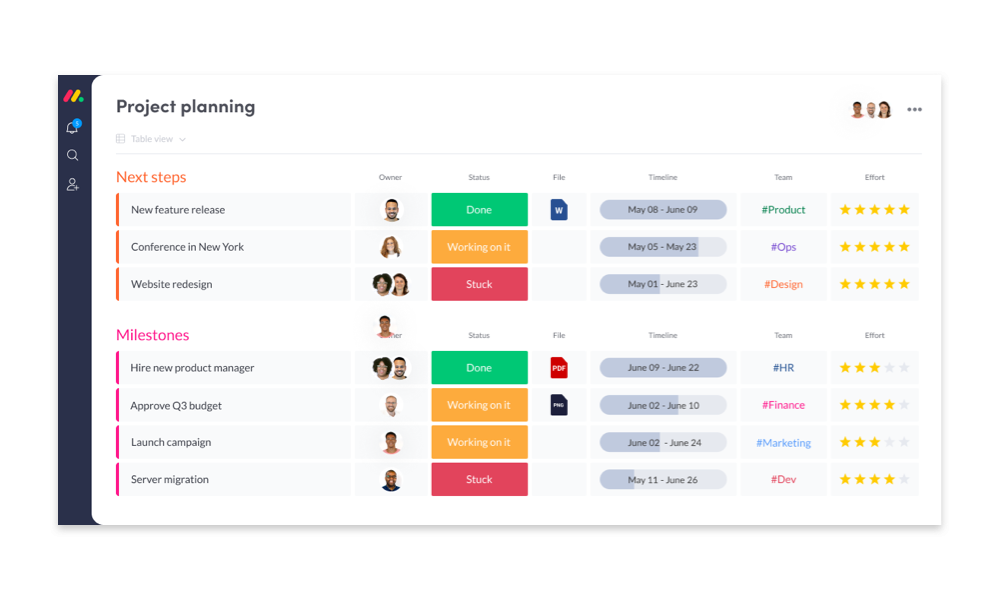Click timeline May 01 - June 23
1000x600 pixels.
tap(663, 284)
